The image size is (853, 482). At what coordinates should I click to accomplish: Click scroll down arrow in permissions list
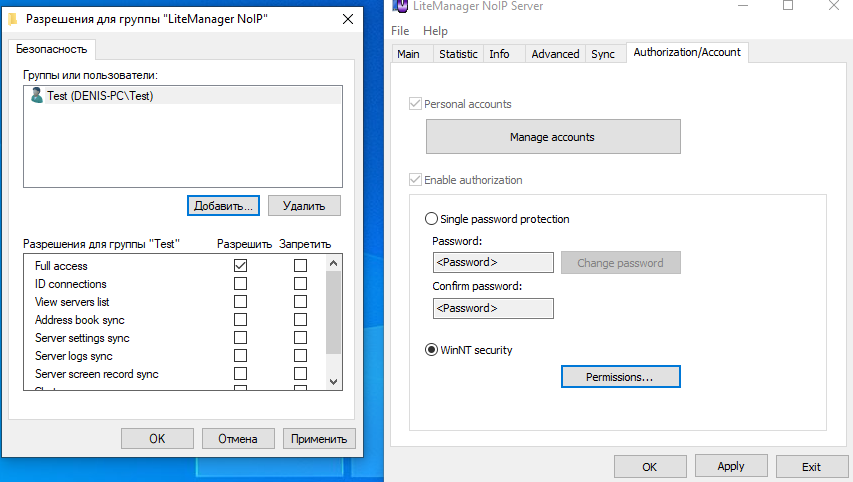[333, 382]
